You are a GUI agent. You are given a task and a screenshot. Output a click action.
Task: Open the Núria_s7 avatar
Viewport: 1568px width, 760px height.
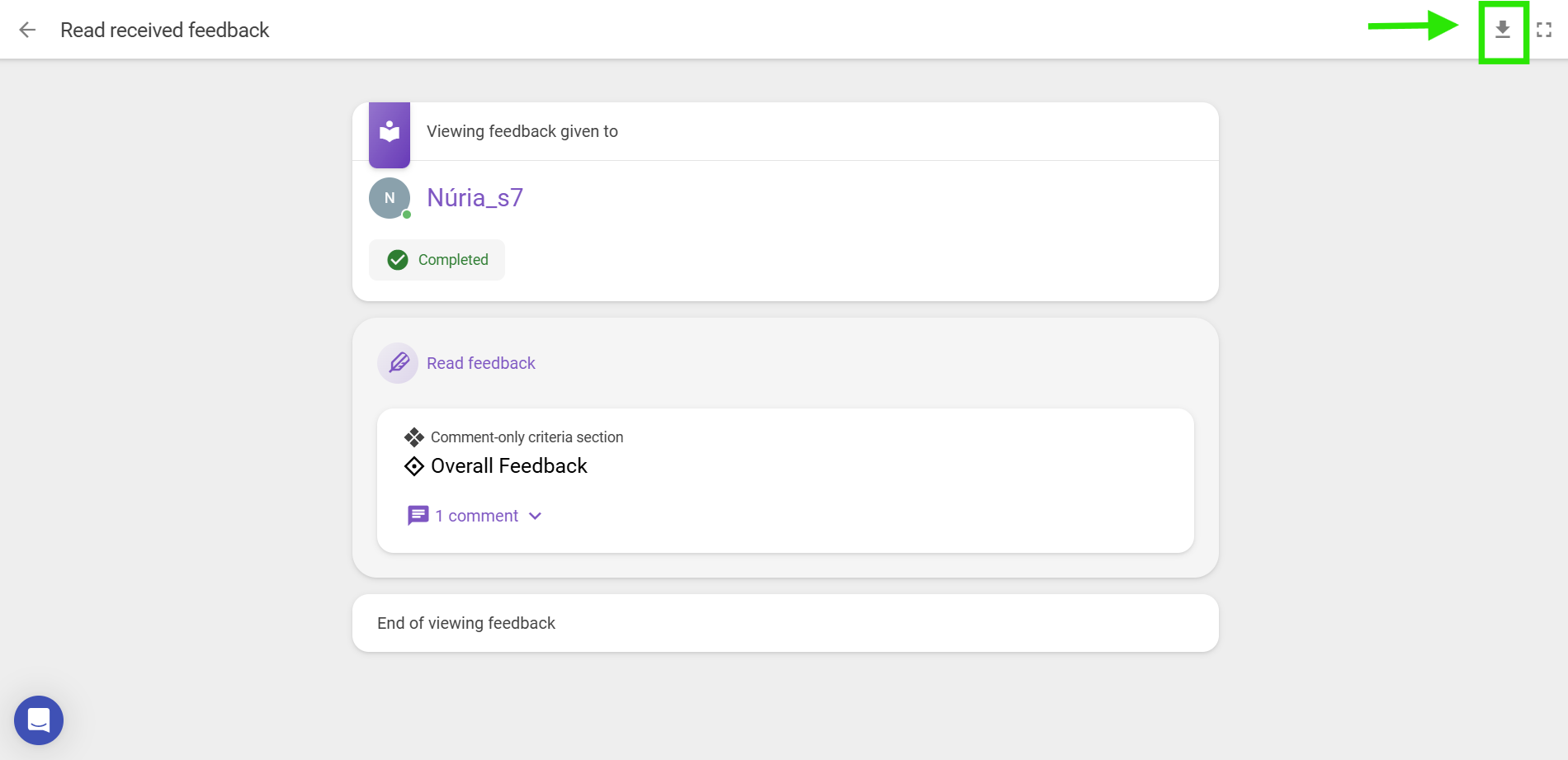coord(390,198)
